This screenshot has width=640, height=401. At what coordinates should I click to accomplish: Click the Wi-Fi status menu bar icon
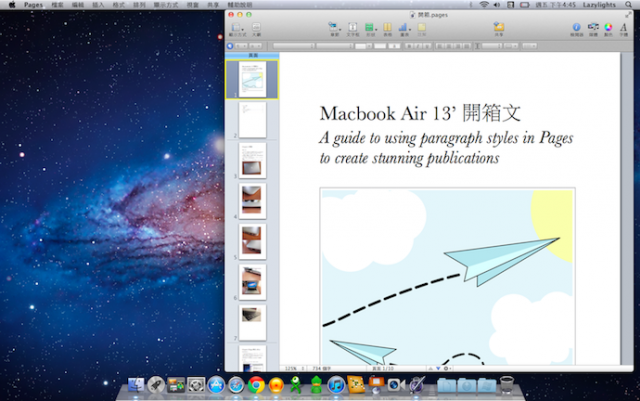click(x=484, y=4)
